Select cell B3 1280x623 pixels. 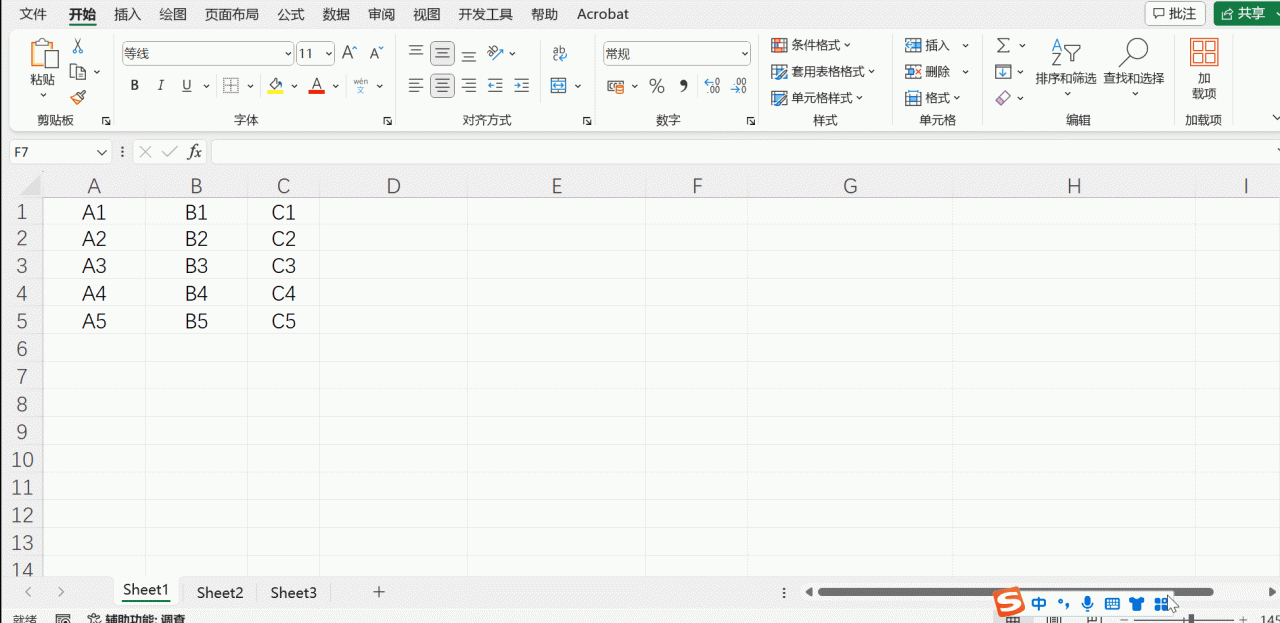[196, 266]
